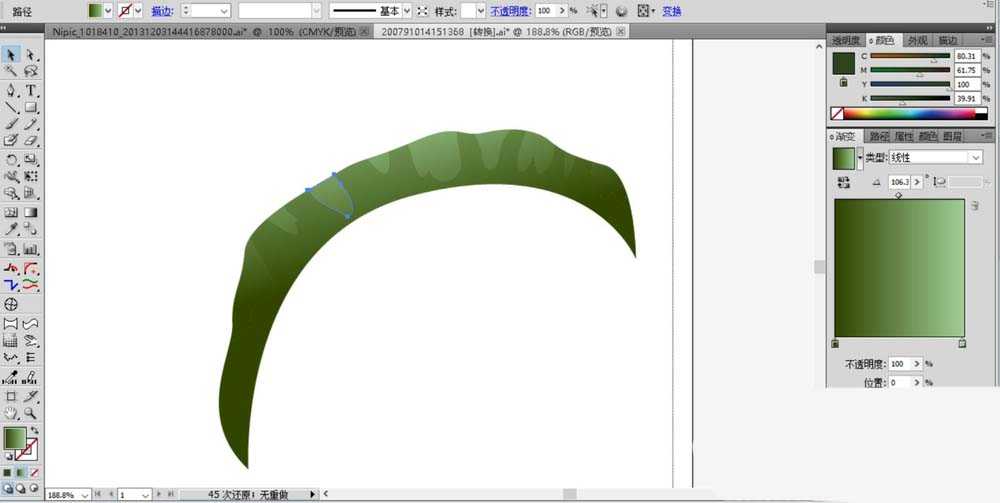
Task: Expand the stroke weight dropdown
Action: point(223,11)
